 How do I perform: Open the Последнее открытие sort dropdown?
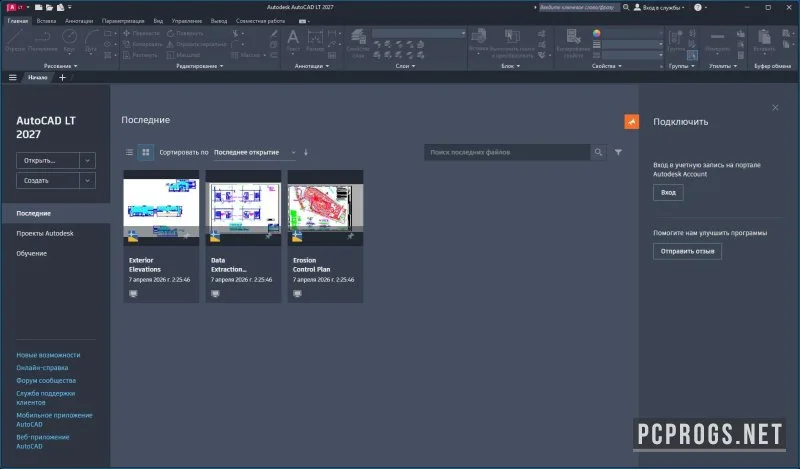pos(255,152)
